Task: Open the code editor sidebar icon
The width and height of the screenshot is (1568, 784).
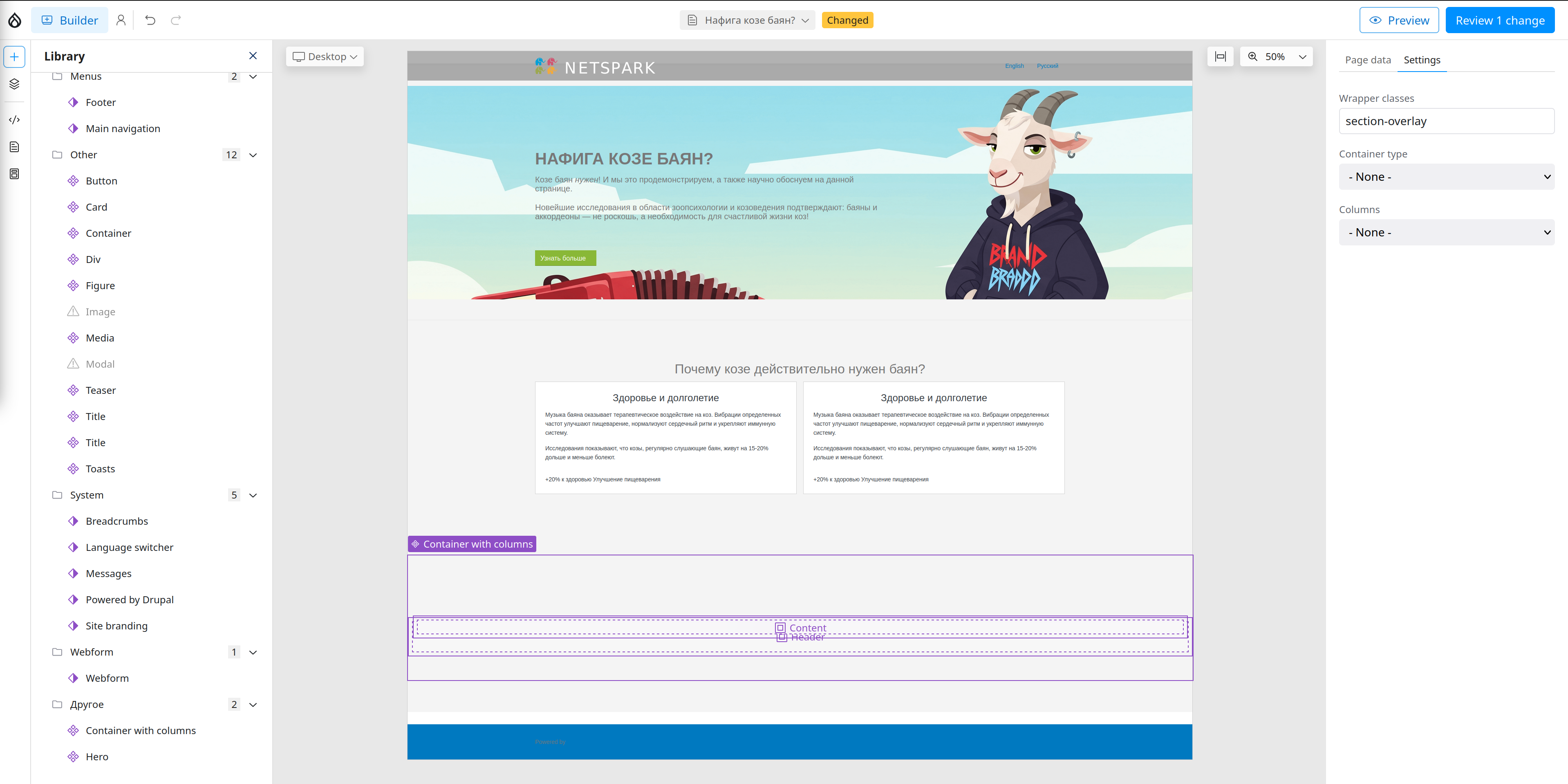Action: point(15,119)
